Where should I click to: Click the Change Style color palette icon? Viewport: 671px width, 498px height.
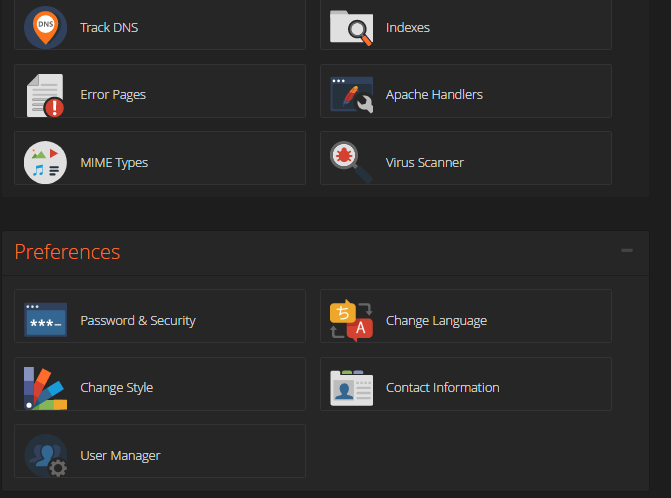tap(45, 388)
